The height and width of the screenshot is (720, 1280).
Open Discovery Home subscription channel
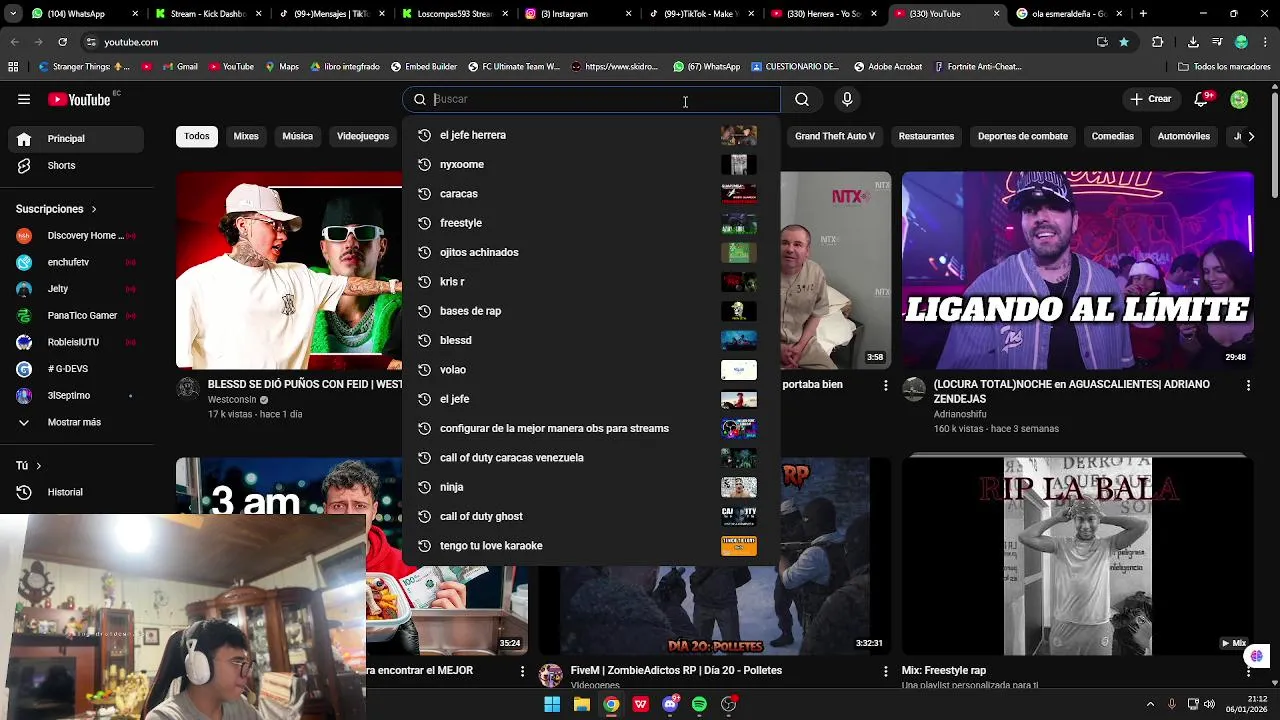pyautogui.click(x=76, y=236)
